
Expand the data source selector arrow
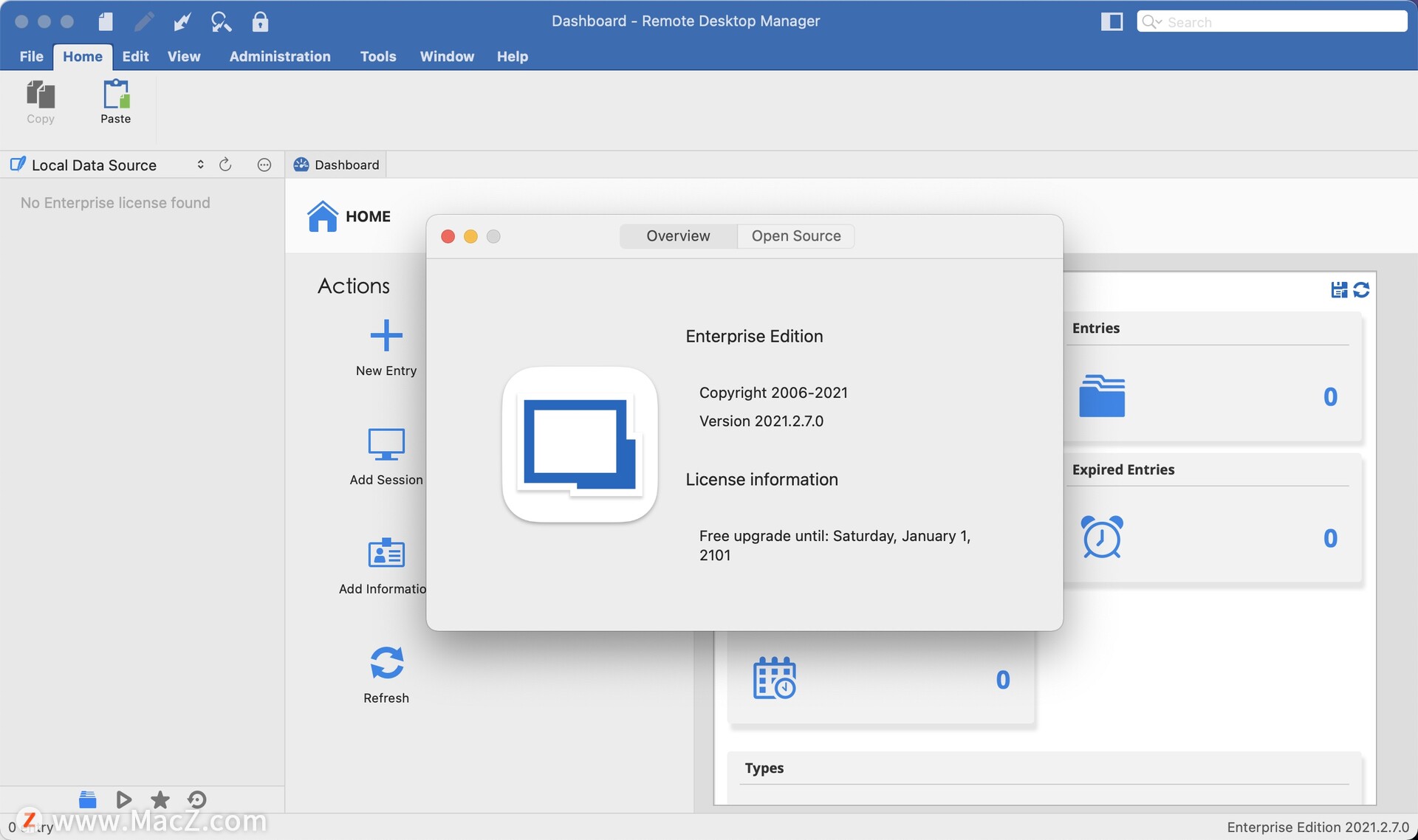point(199,164)
